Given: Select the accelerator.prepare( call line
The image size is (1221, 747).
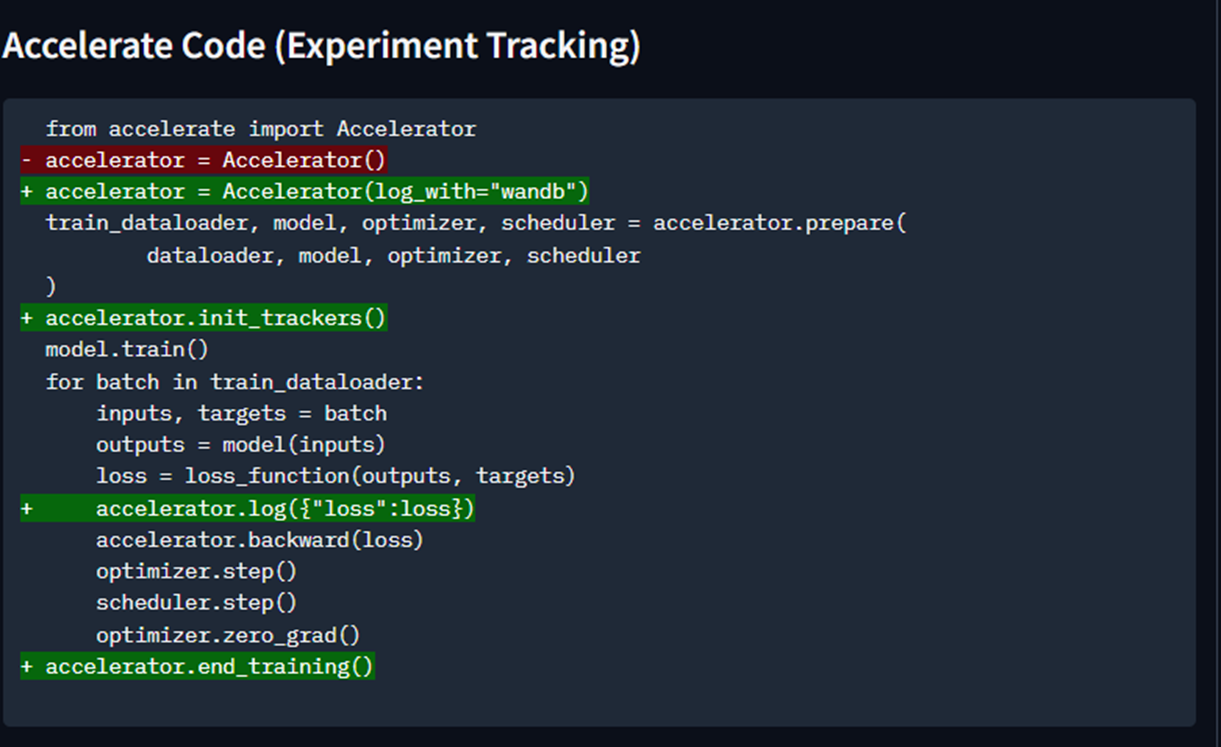Looking at the screenshot, I should coord(475,223).
